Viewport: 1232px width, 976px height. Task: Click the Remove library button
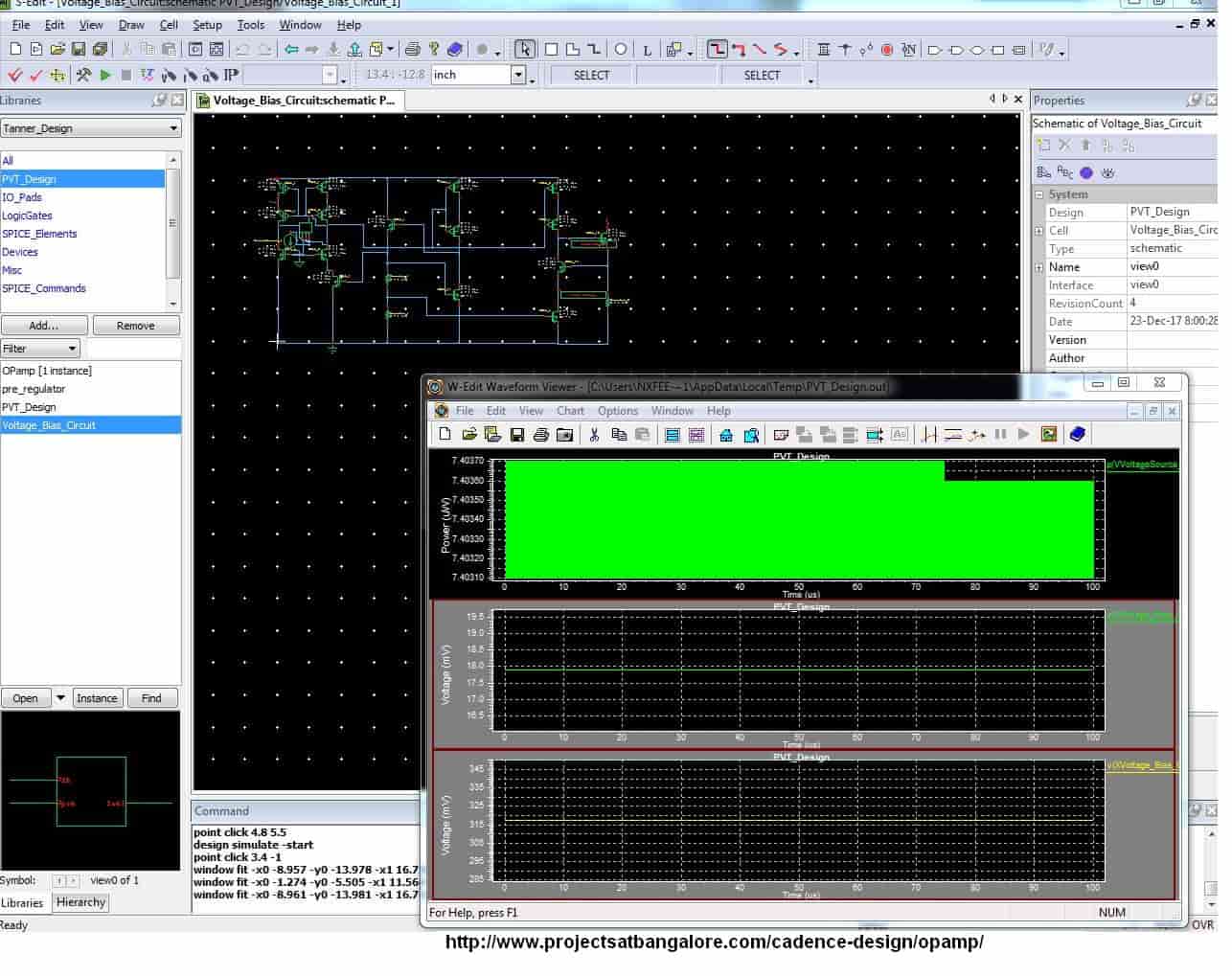pyautogui.click(x=135, y=326)
